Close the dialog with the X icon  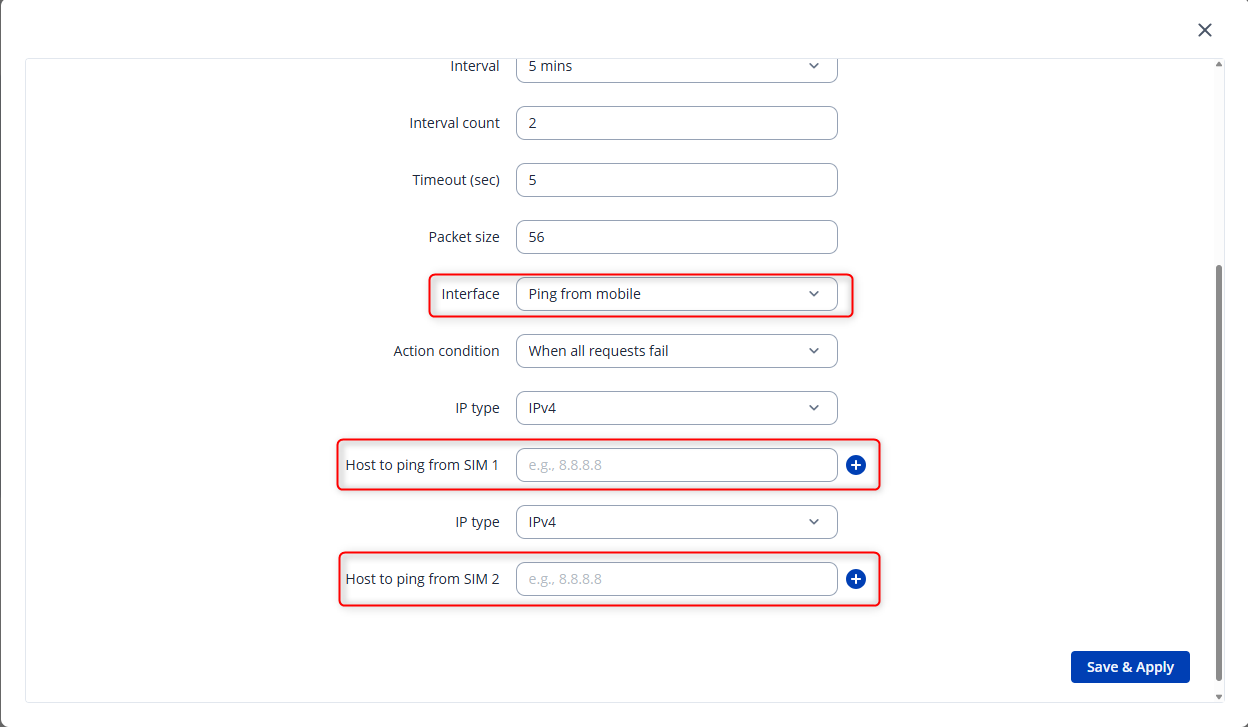coord(1205,31)
